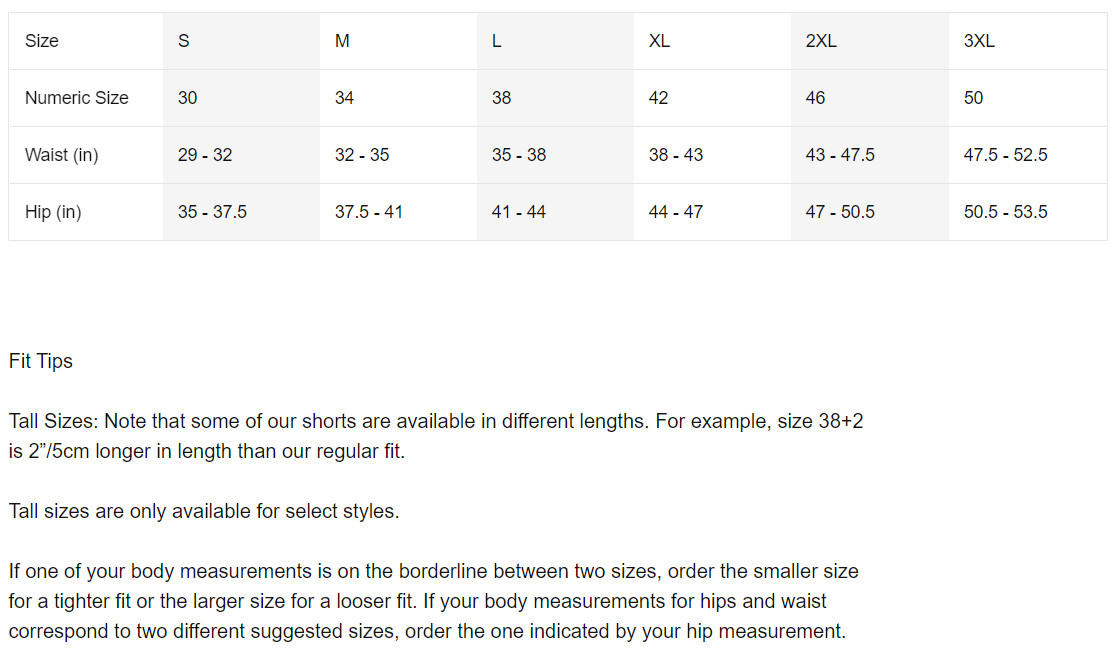Click the borderline measurements advice paragraph
Screen dimensions: 1120x665
pyautogui.click(x=433, y=601)
